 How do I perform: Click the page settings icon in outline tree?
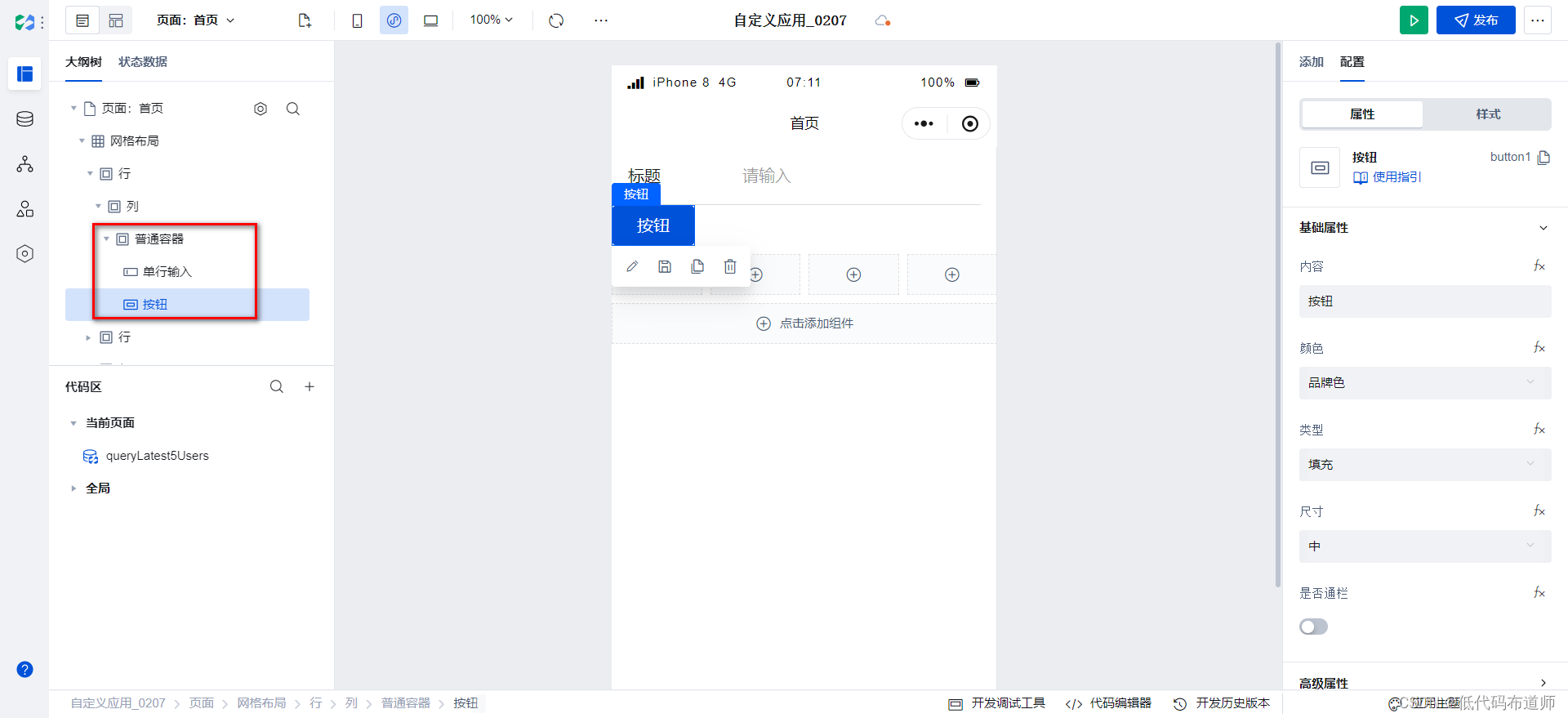click(x=261, y=109)
